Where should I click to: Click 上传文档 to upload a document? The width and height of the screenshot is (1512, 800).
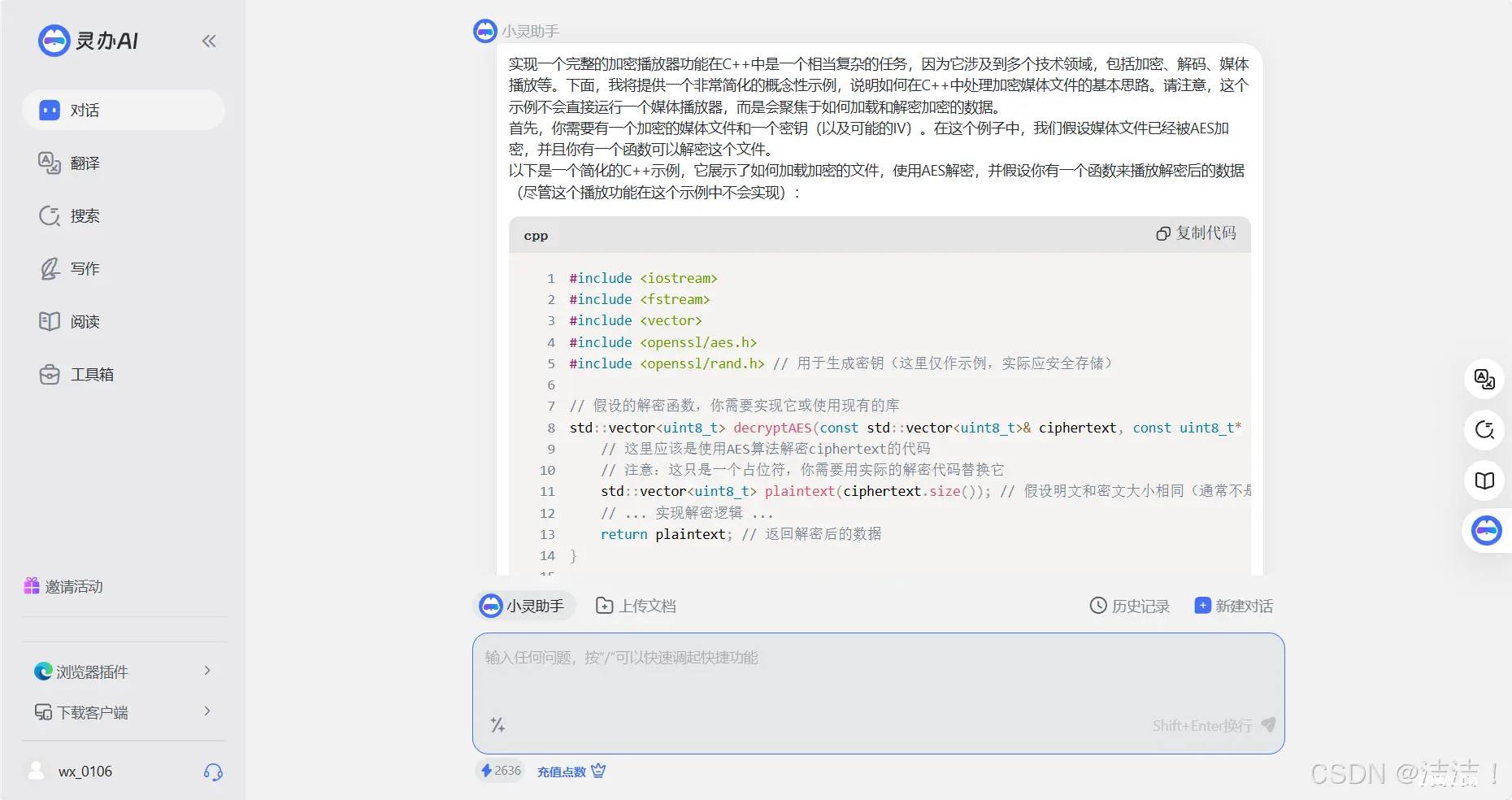point(636,606)
